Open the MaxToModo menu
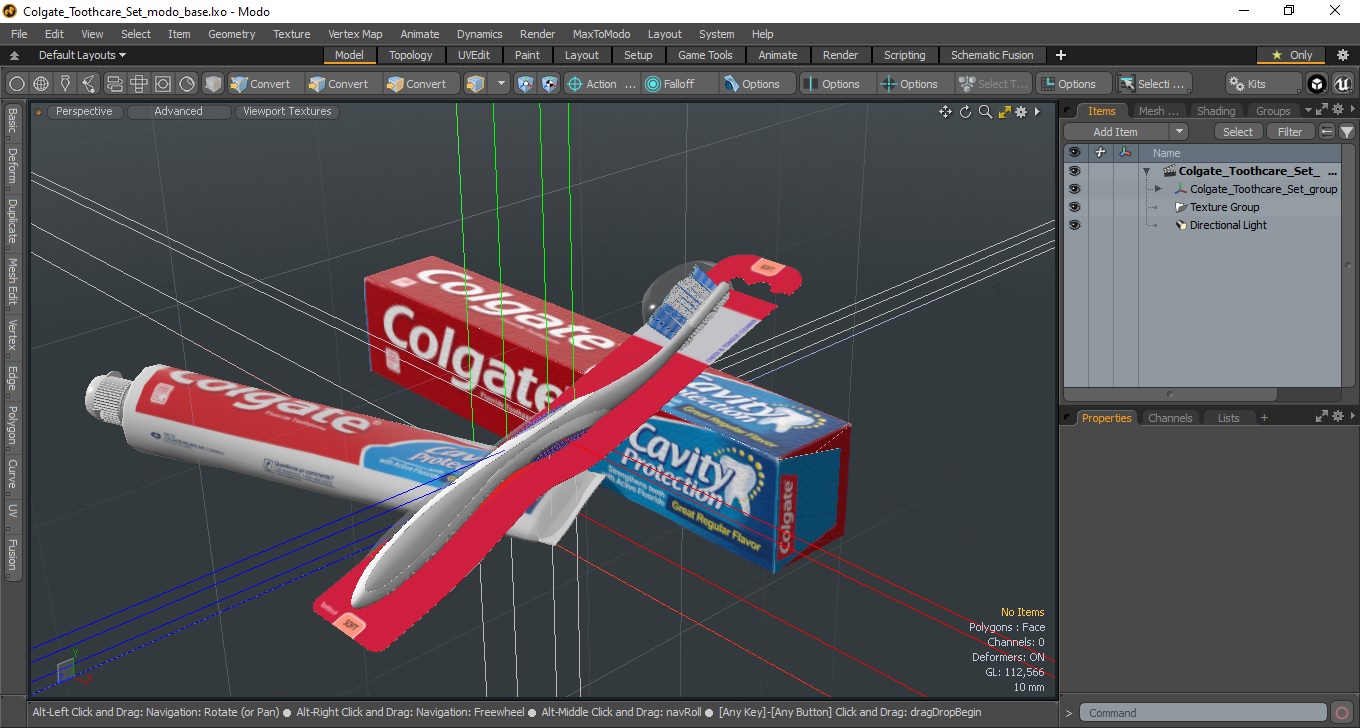This screenshot has width=1360, height=728. [601, 34]
